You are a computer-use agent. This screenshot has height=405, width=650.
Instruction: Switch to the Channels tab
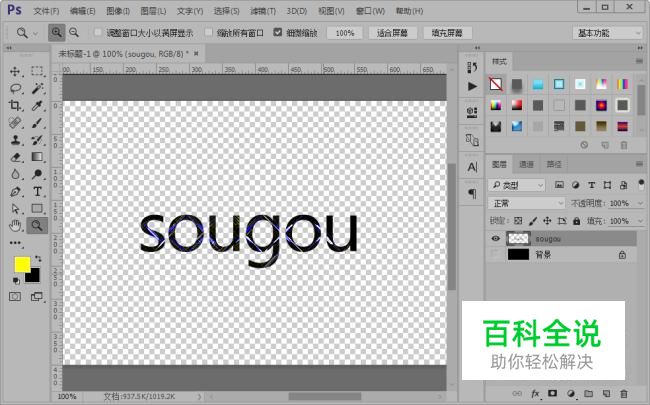tap(526, 164)
